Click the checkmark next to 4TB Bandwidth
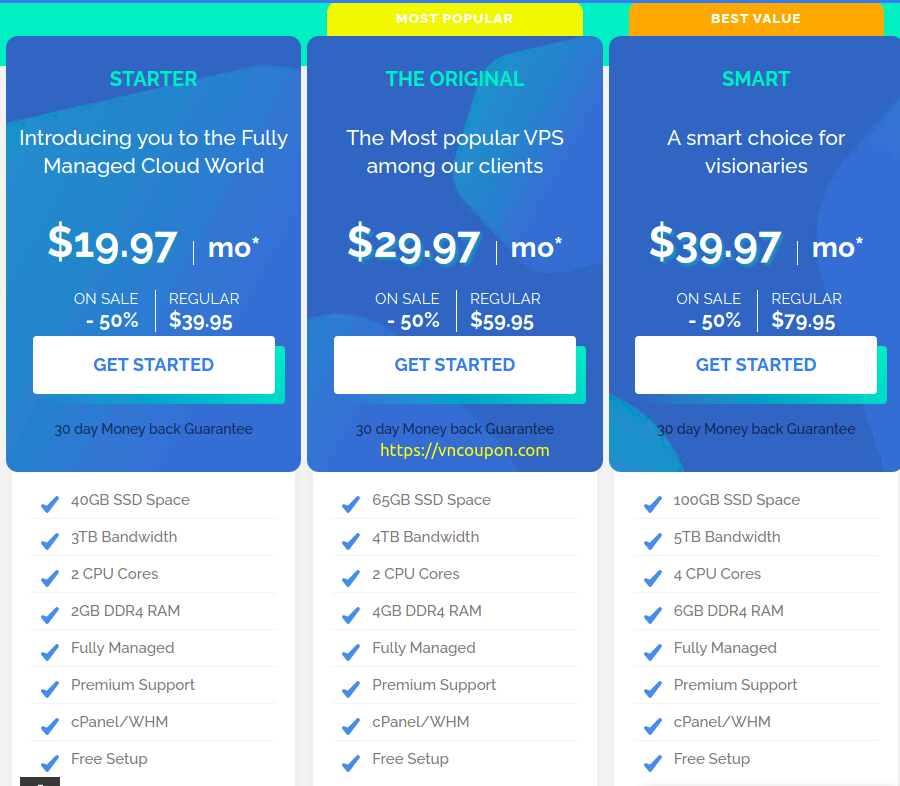Viewport: 900px width, 786px height. pos(351,541)
